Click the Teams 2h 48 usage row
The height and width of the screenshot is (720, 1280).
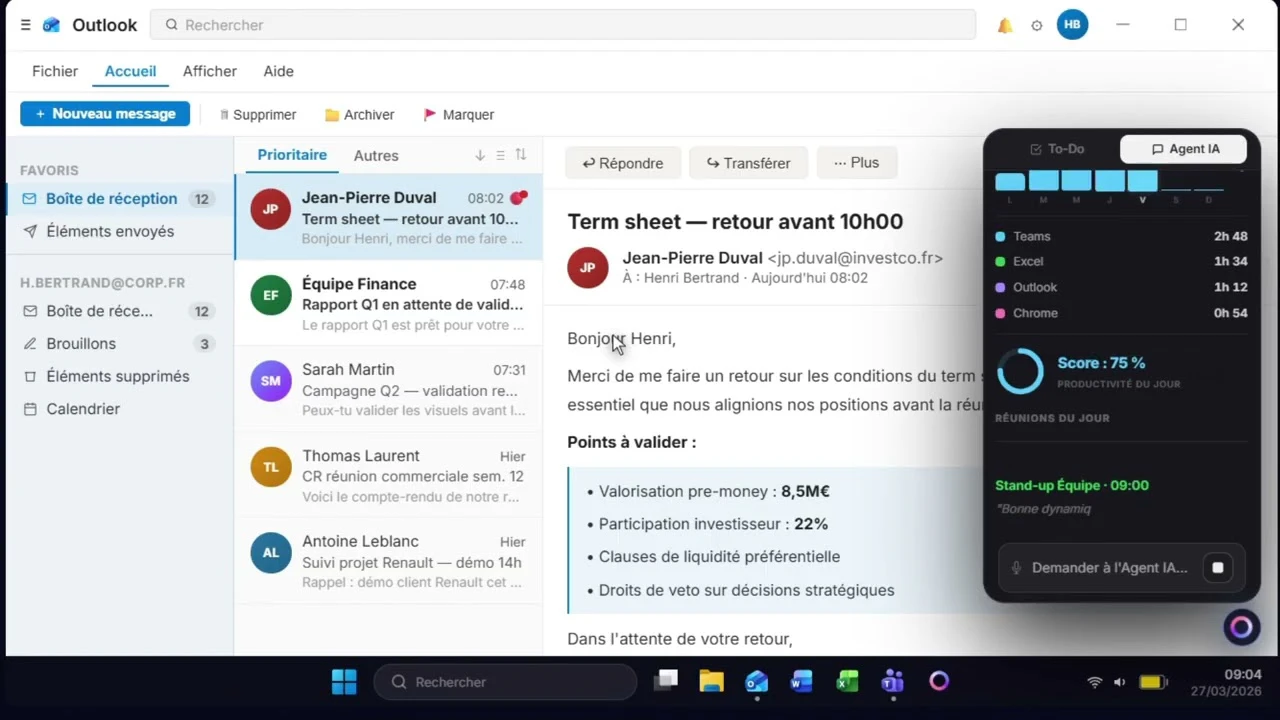pos(1121,237)
